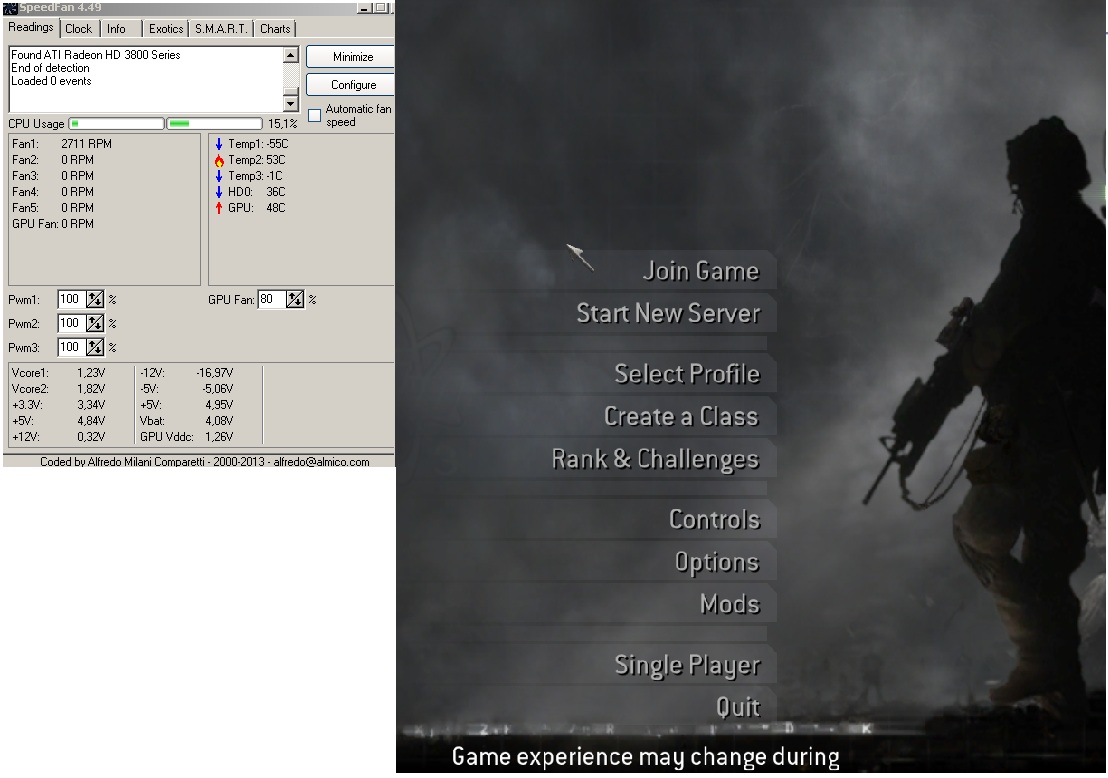Switch to the Readings tab

tap(30, 28)
